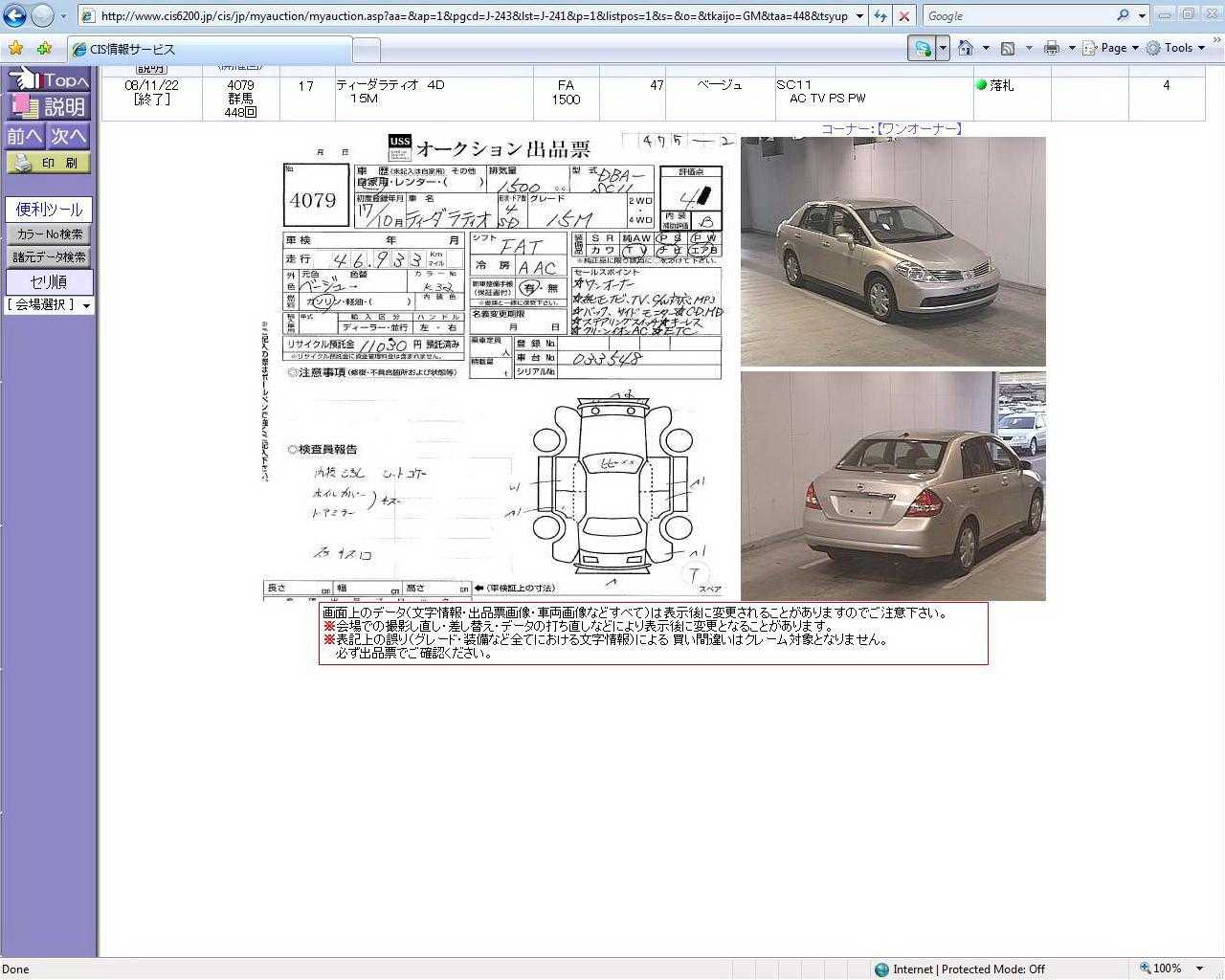
Task: Click the セリ順 auction order button
Action: 49,282
